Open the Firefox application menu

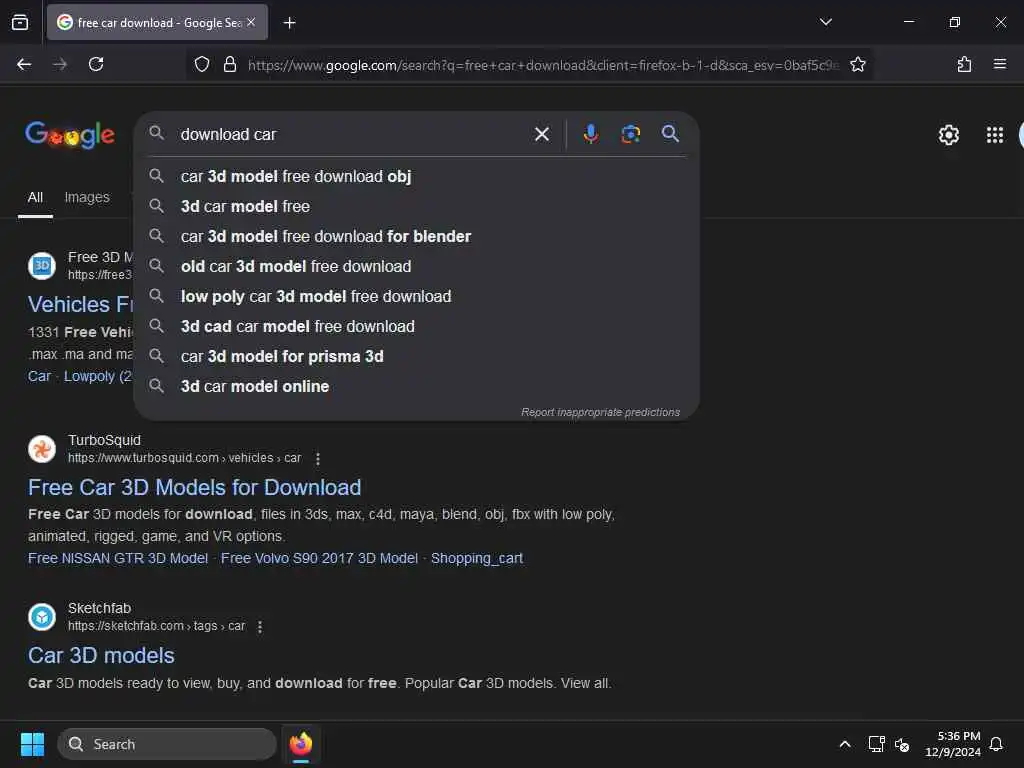click(x=999, y=64)
